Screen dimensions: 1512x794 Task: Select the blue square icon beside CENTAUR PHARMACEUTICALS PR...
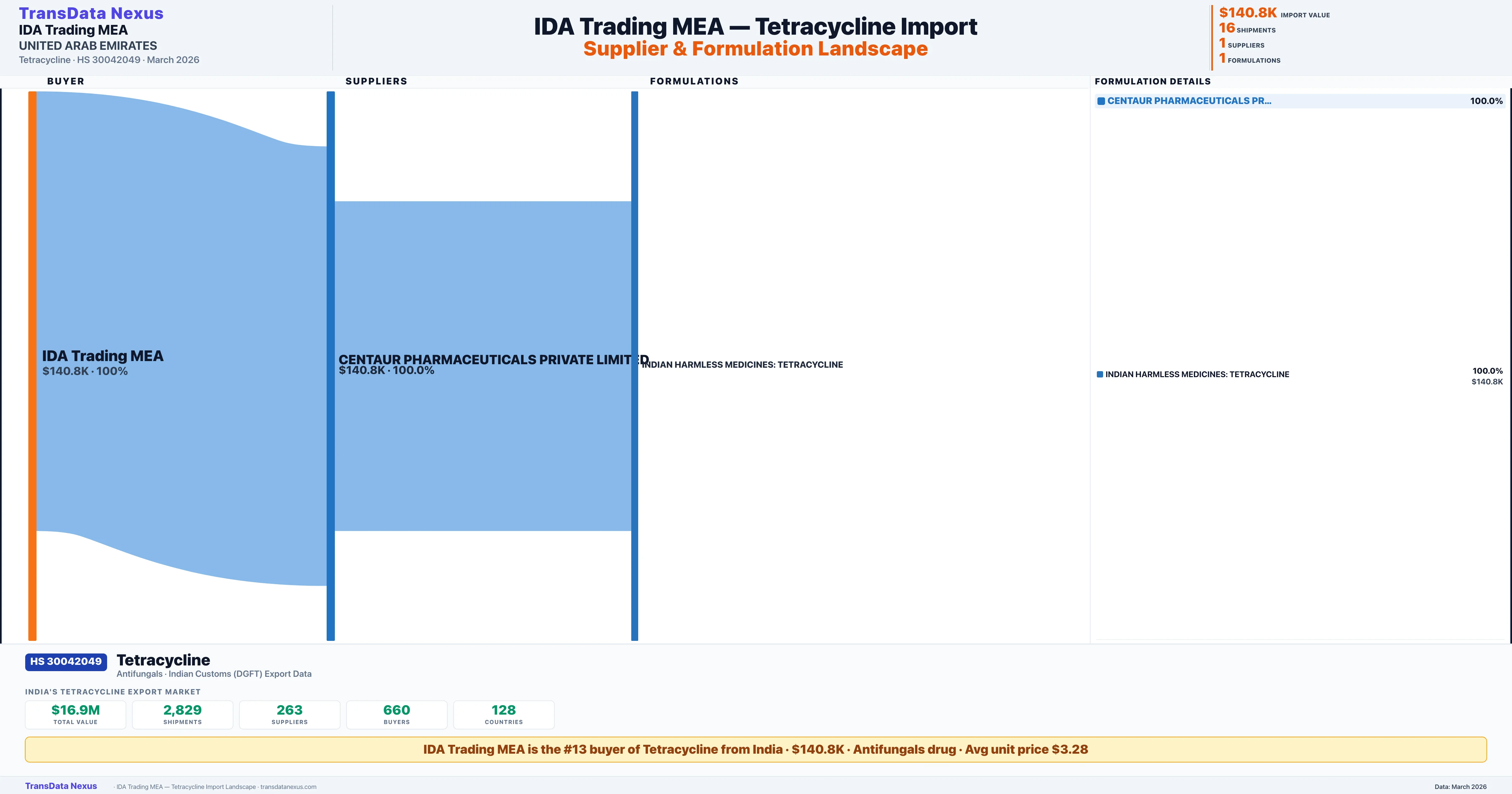(1101, 101)
